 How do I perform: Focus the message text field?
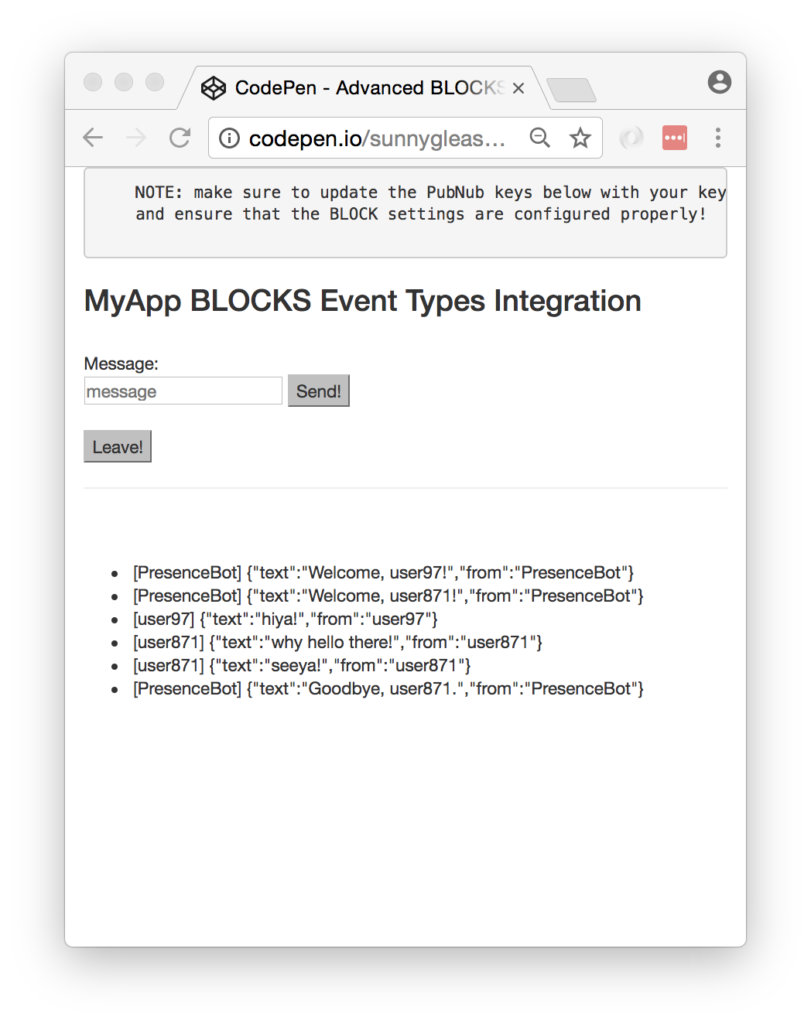183,391
